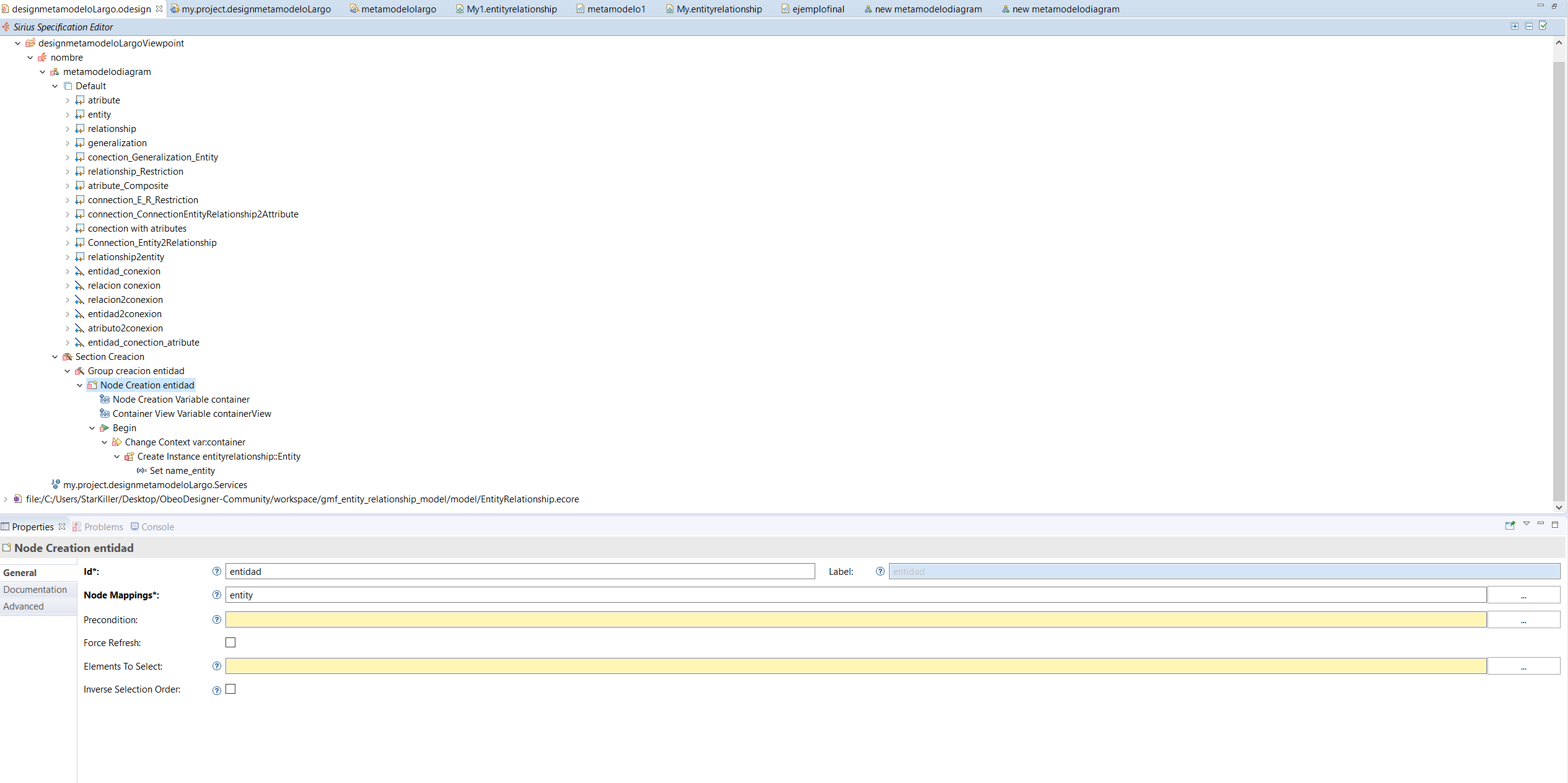Toggle the Inverse Selection Order checkbox
The image size is (1568, 783).
(230, 689)
